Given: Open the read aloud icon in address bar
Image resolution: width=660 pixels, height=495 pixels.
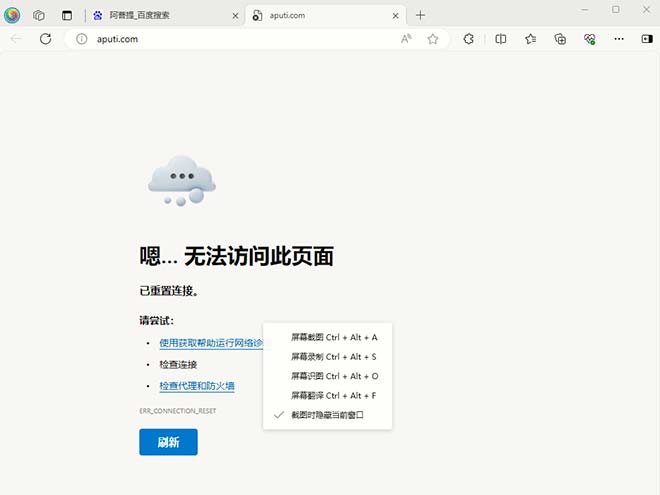Looking at the screenshot, I should tap(406, 39).
